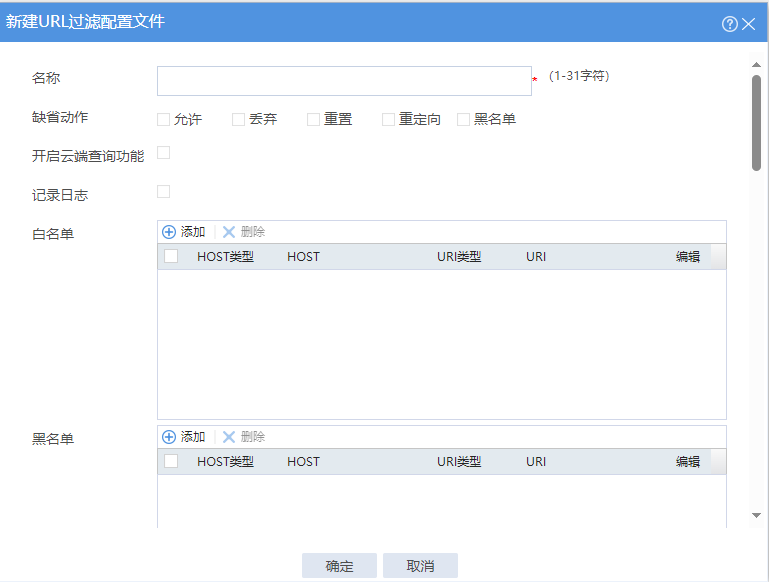Check the 重置 default action box
This screenshot has width=769, height=582.
pyautogui.click(x=313, y=119)
